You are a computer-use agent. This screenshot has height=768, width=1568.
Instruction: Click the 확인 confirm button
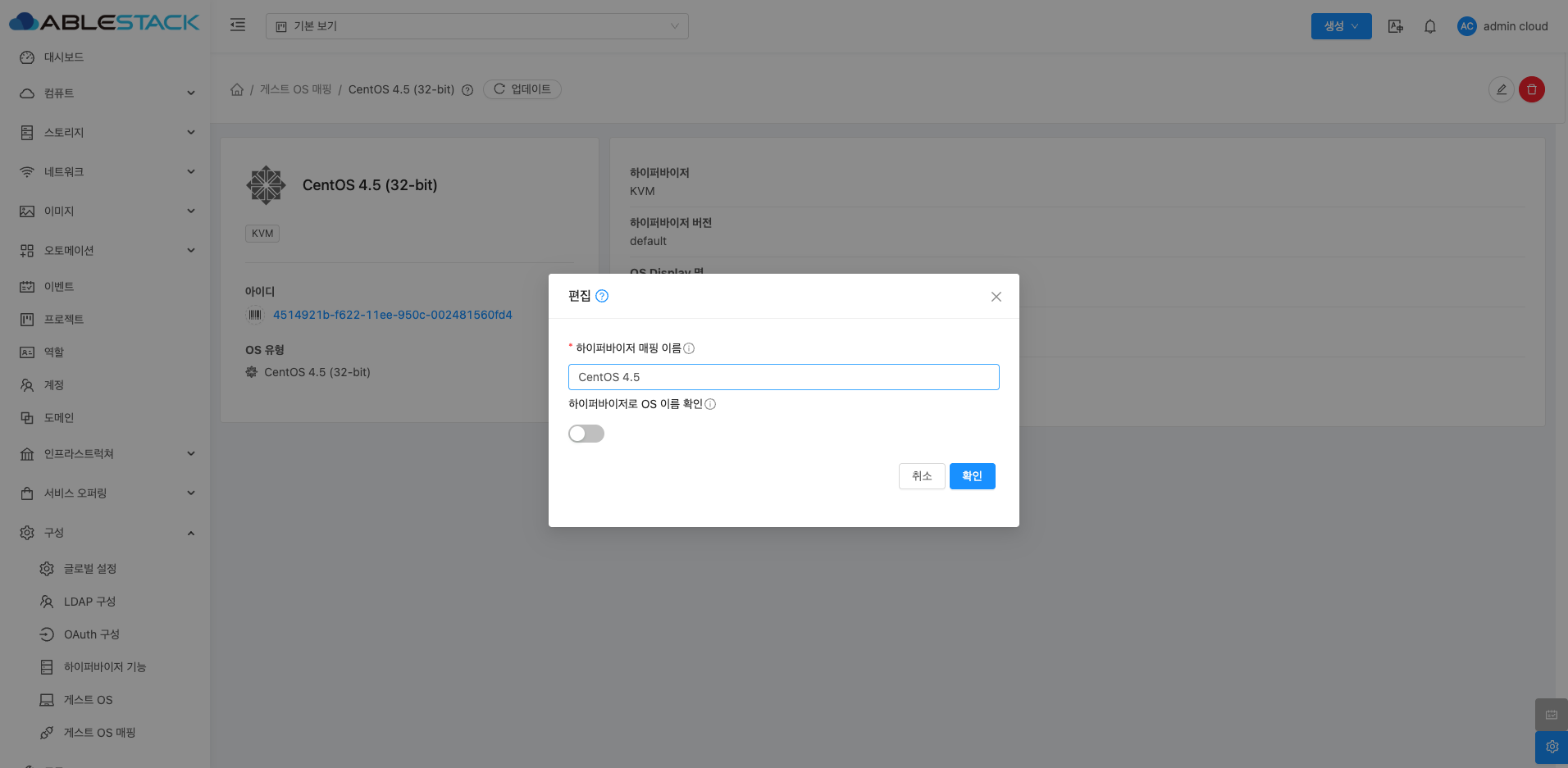[x=972, y=476]
